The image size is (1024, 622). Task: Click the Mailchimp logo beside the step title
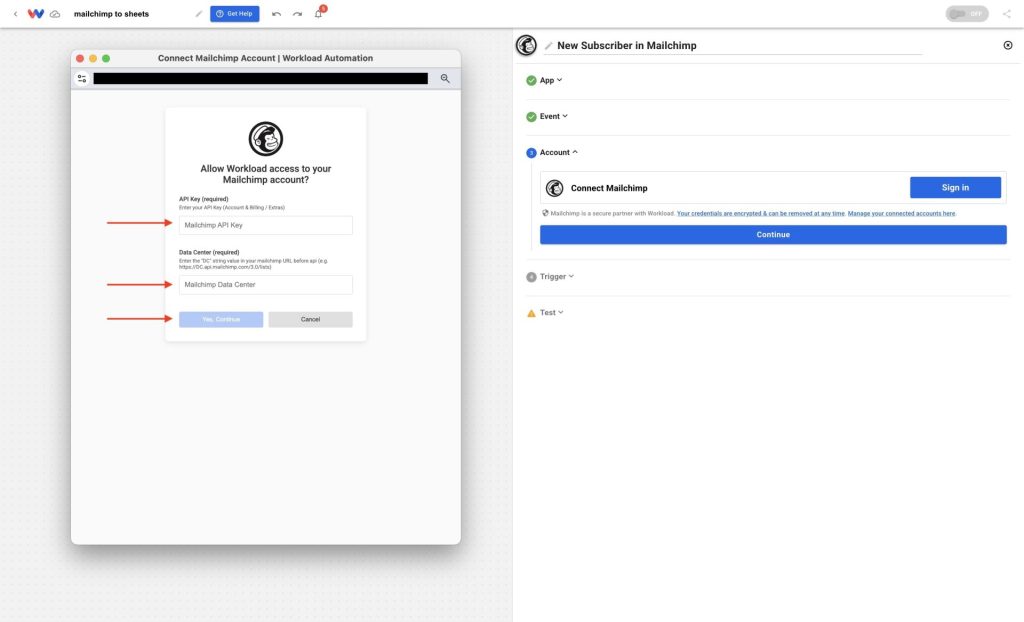click(526, 45)
